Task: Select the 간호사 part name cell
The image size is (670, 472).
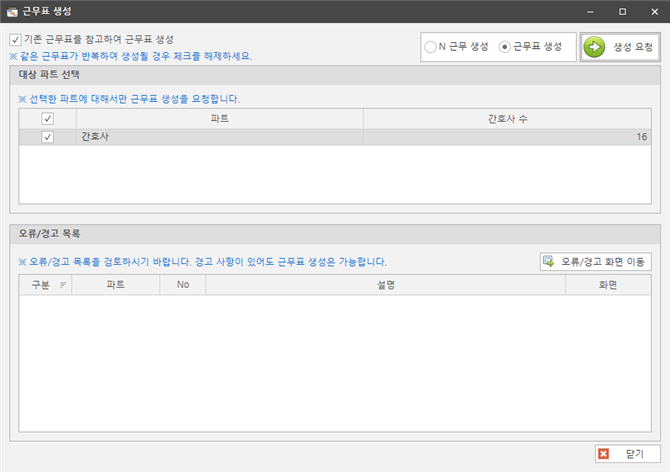Action: [220, 138]
